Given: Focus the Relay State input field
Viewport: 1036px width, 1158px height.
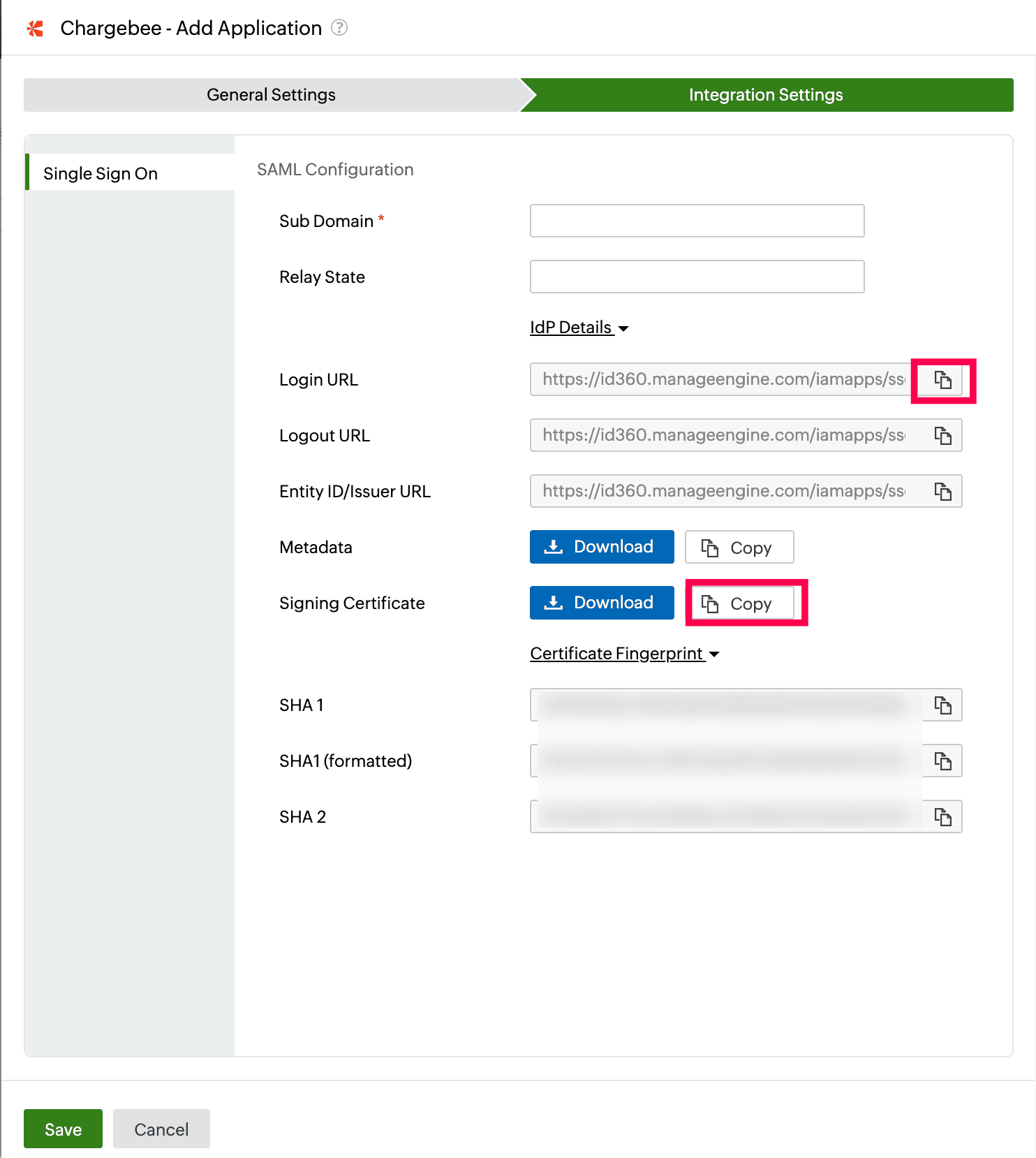Looking at the screenshot, I should tap(697, 277).
